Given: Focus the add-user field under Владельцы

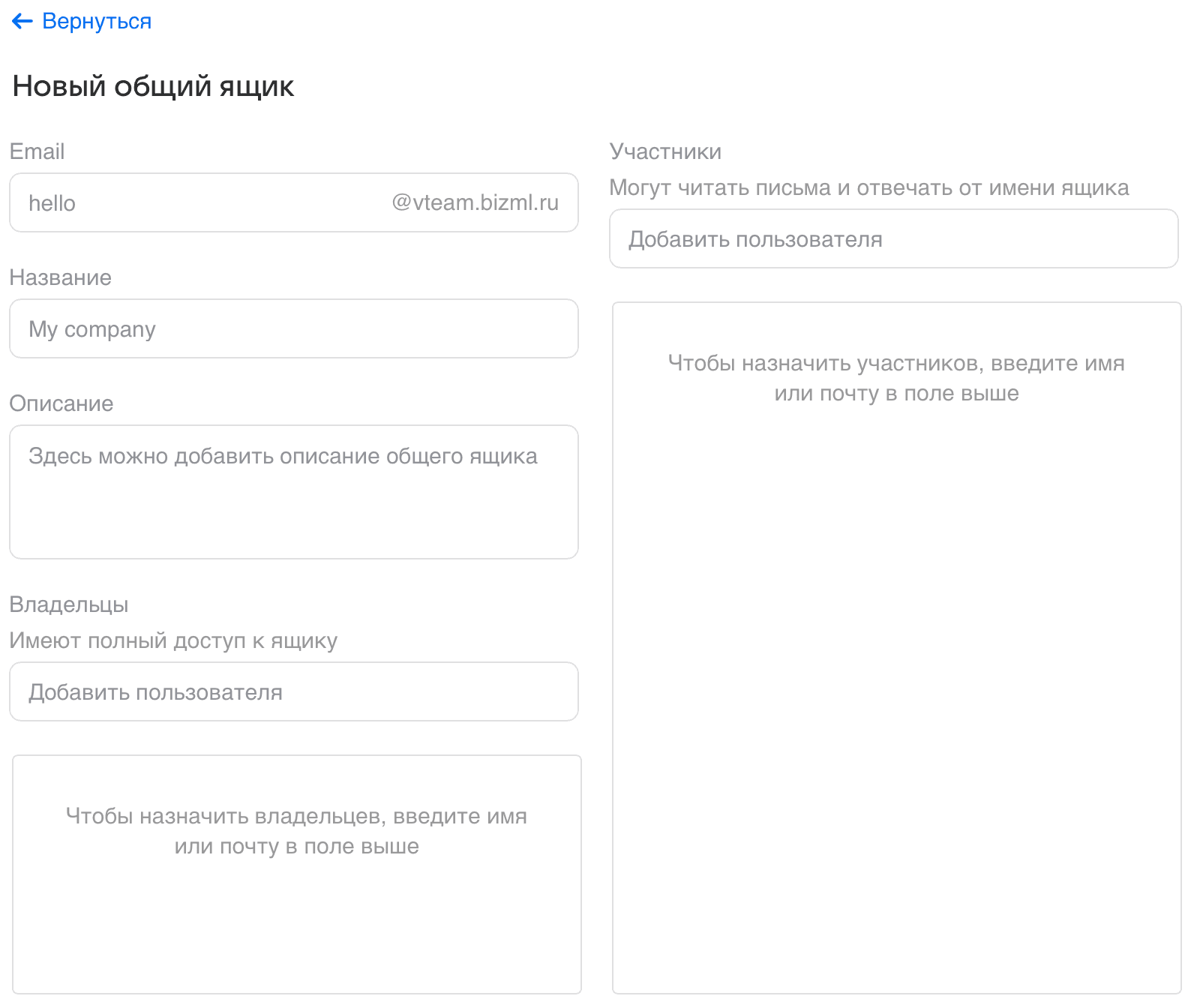Looking at the screenshot, I should [x=293, y=692].
